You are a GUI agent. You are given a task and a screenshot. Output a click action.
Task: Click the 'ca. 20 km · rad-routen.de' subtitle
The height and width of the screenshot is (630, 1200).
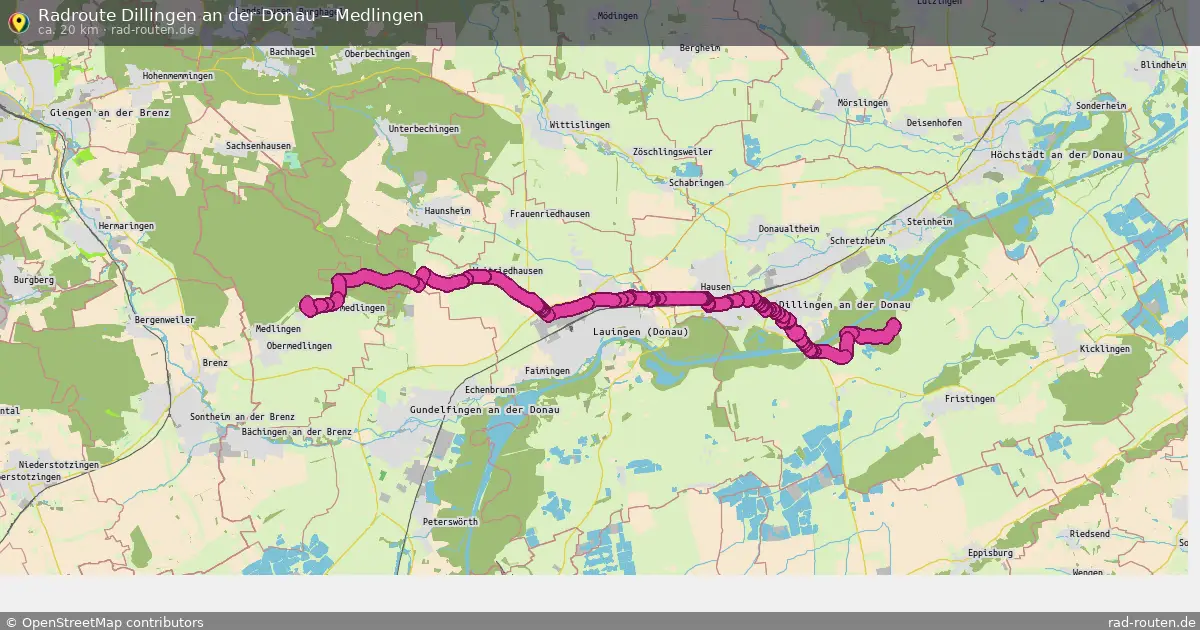click(x=116, y=30)
